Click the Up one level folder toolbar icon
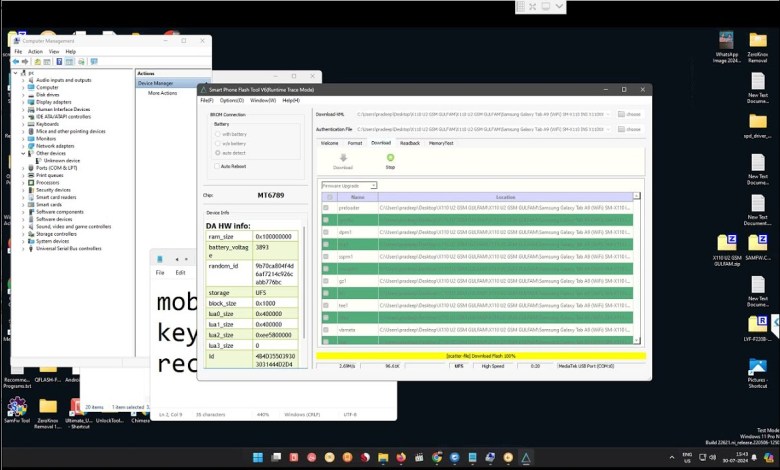780x470 pixels. pos(37,62)
